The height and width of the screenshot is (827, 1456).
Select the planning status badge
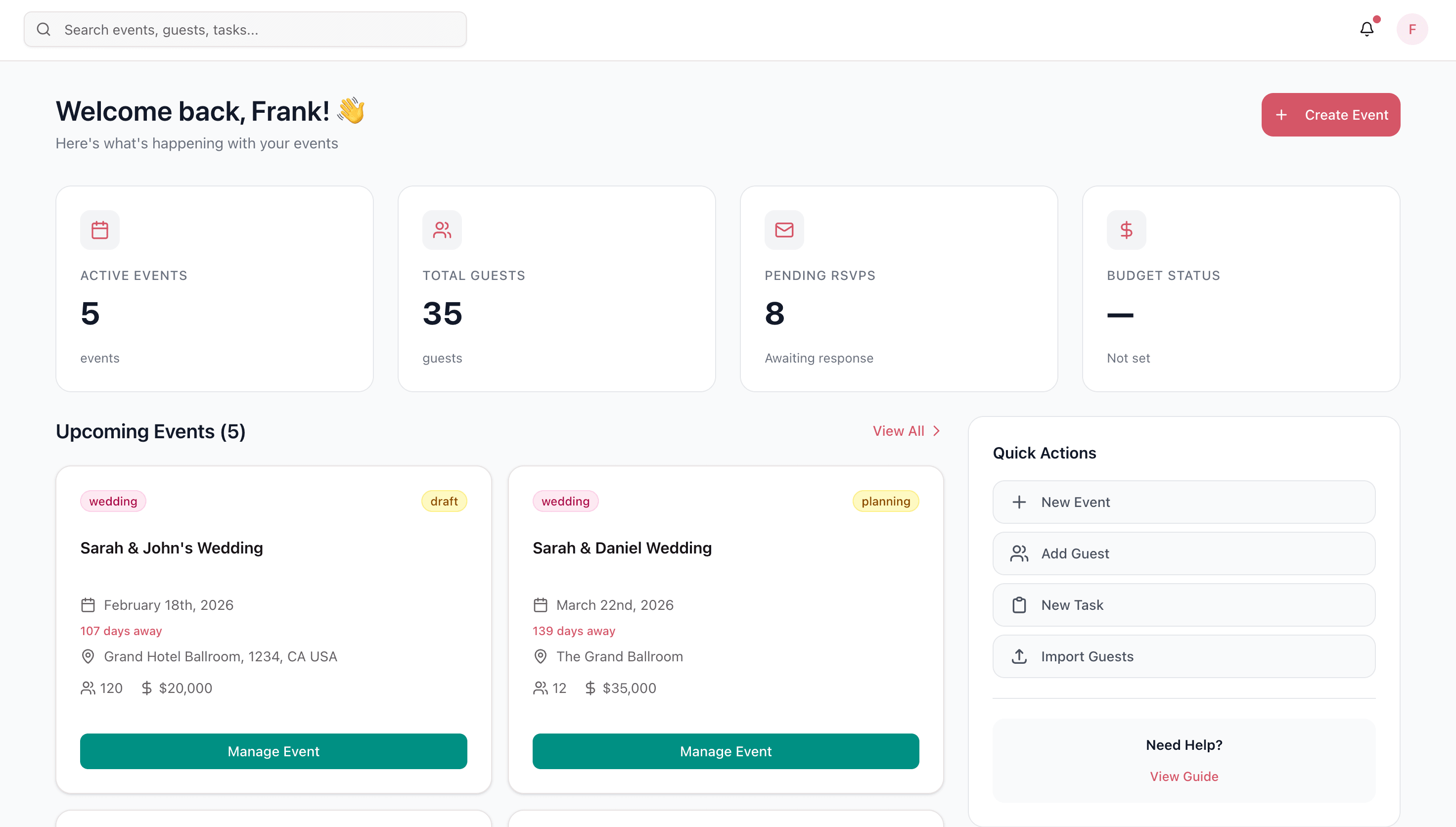pyautogui.click(x=885, y=501)
